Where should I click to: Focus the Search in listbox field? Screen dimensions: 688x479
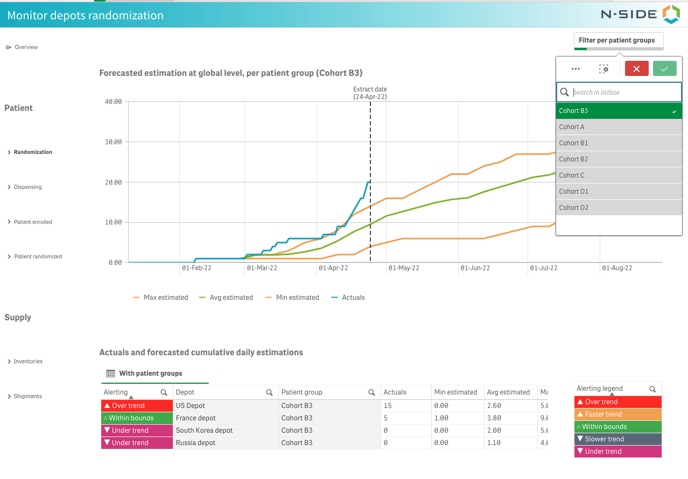click(x=624, y=92)
